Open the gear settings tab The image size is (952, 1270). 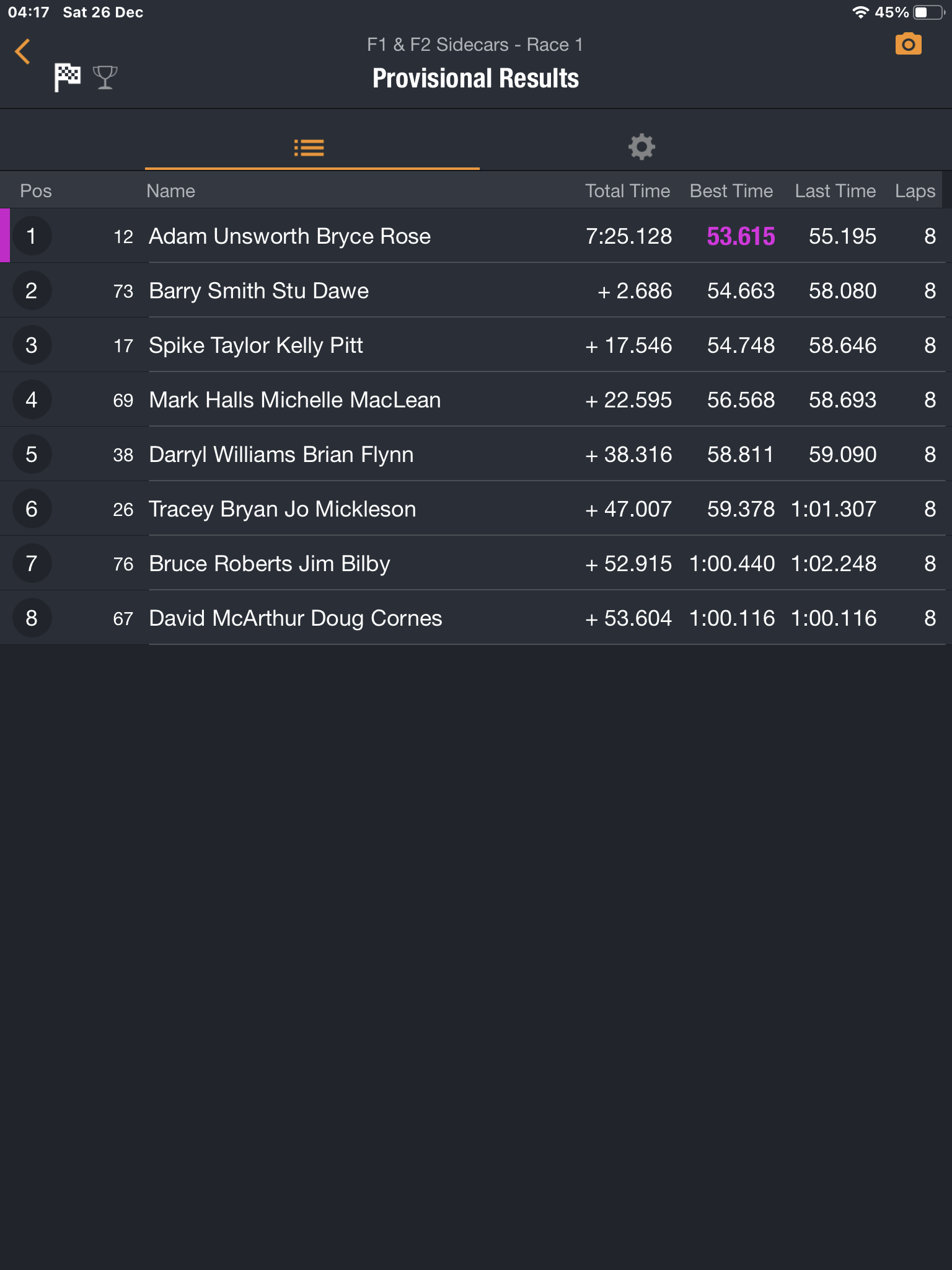[x=641, y=147]
